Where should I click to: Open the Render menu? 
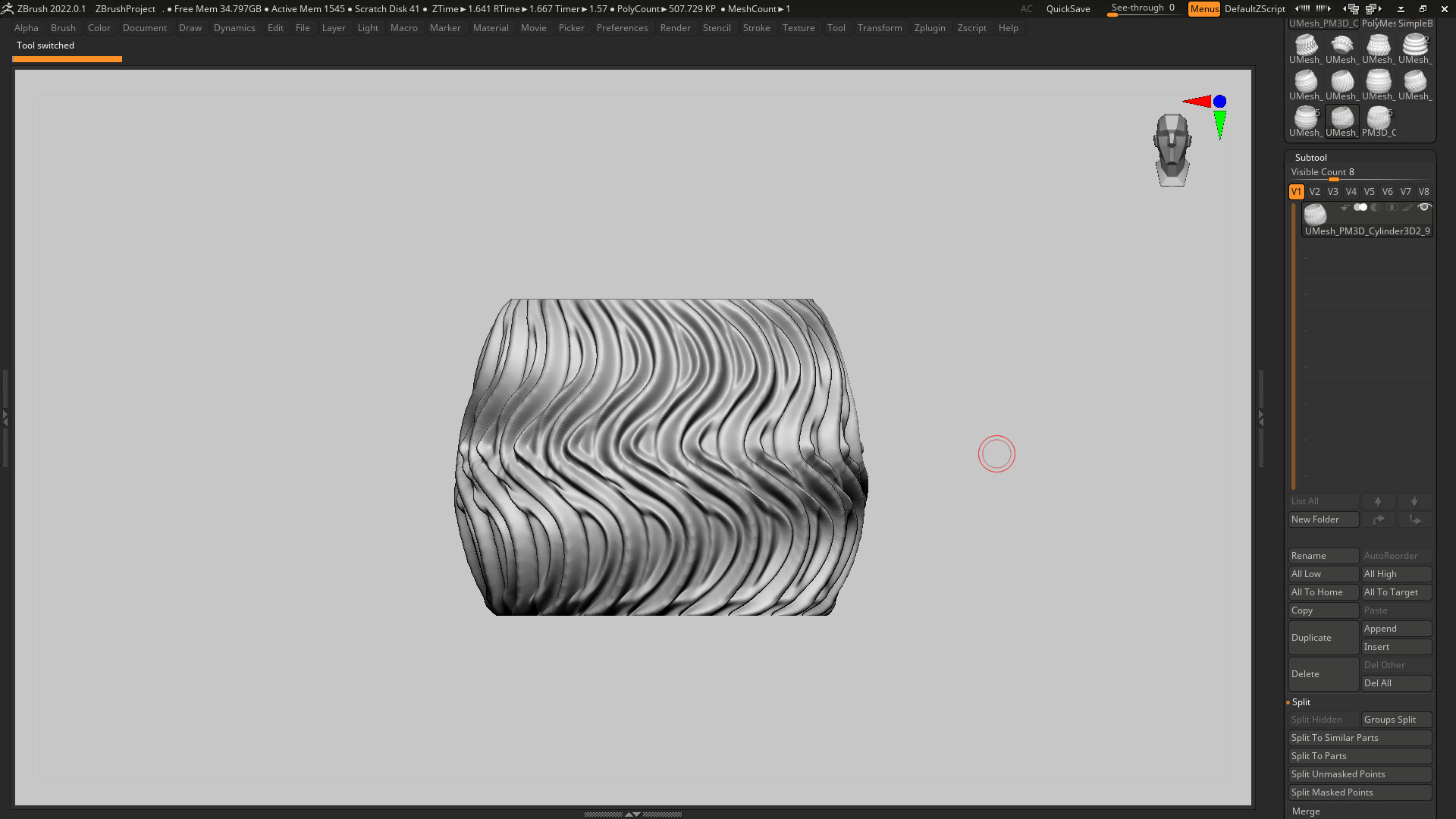point(675,28)
